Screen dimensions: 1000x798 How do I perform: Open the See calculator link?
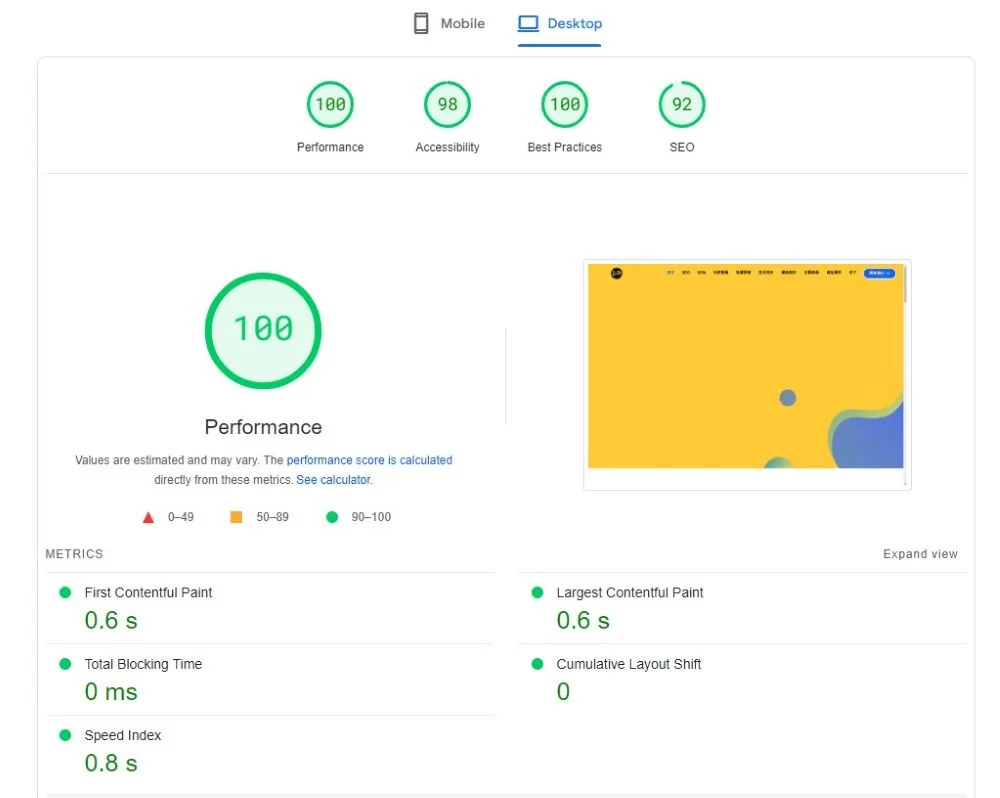[x=334, y=480]
